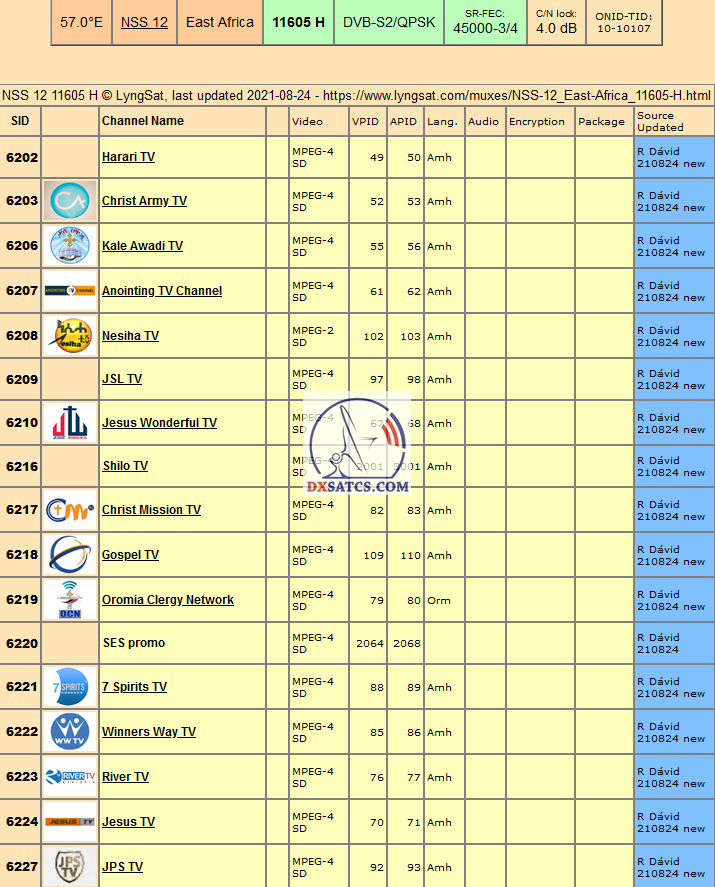Click the APID column header

click(x=405, y=121)
